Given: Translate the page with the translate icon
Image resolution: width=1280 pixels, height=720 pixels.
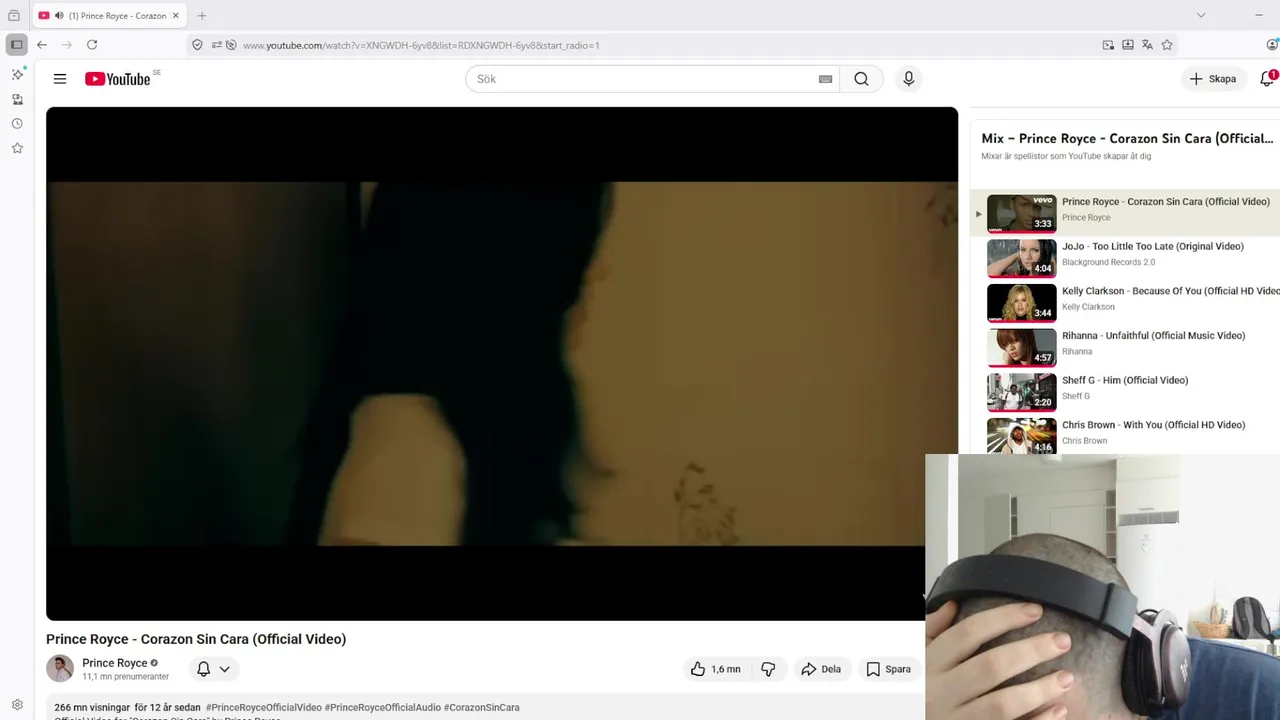Looking at the screenshot, I should pyautogui.click(x=1147, y=45).
